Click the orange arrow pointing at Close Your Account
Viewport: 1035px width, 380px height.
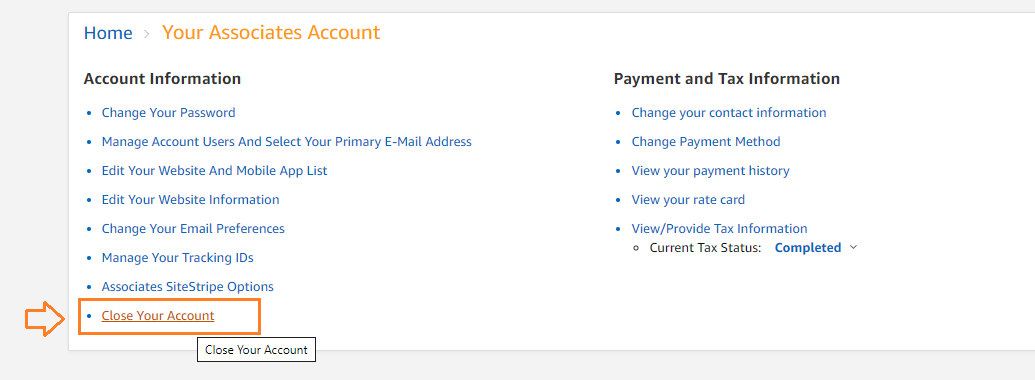pos(44,319)
